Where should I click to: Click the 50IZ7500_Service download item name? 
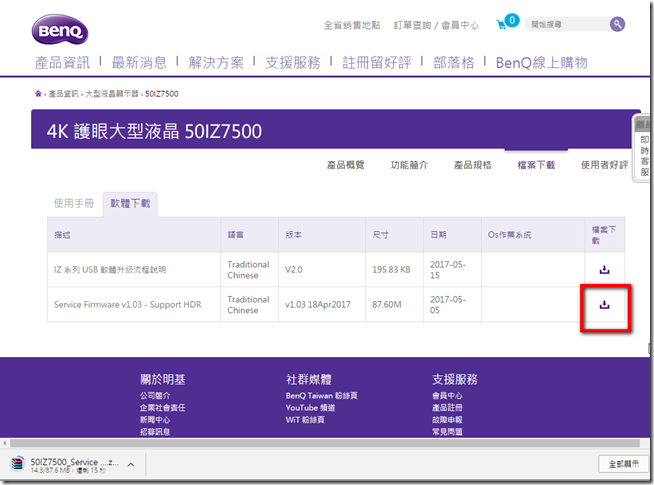[x=74, y=462]
